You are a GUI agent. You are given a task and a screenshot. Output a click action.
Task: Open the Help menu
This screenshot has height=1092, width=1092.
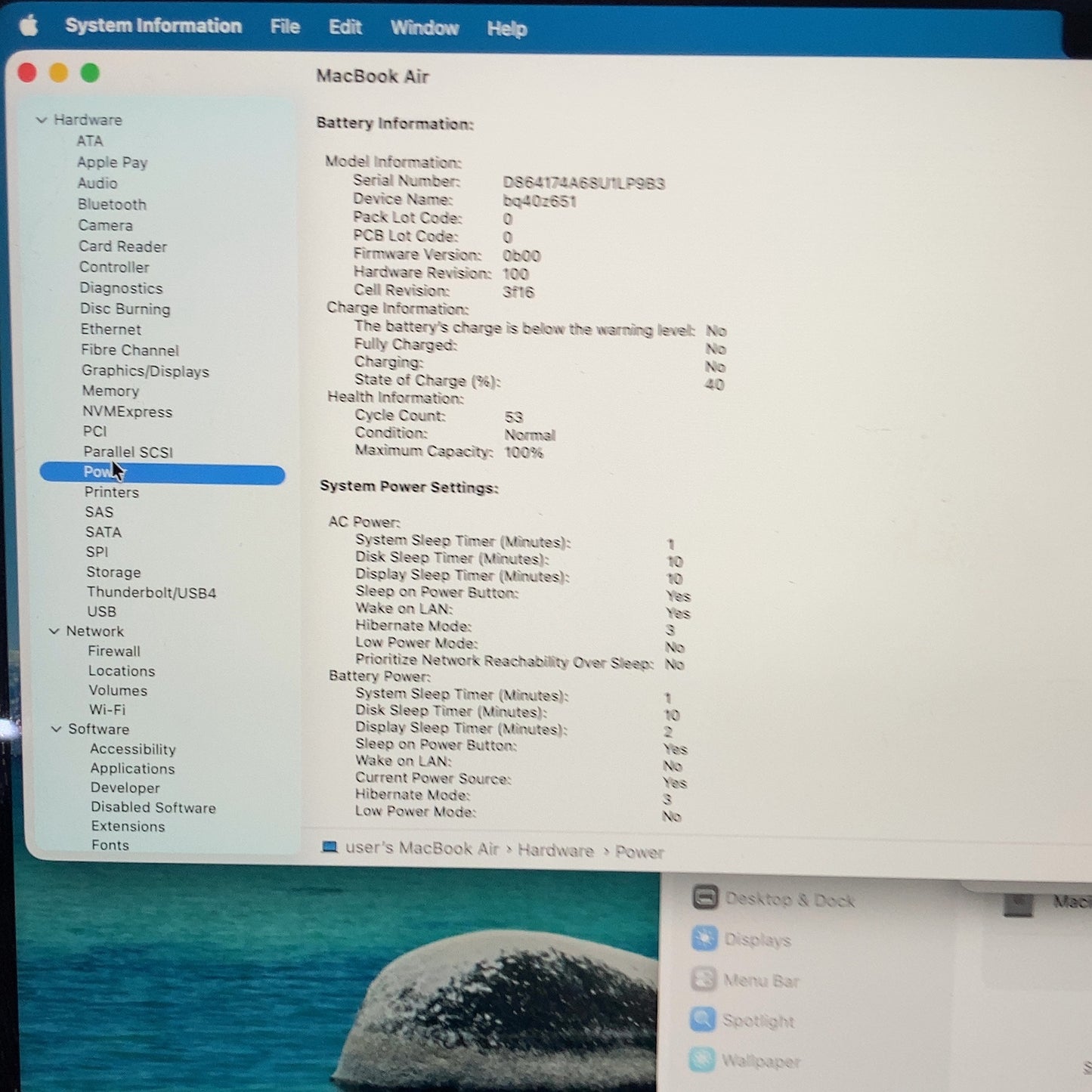click(507, 29)
